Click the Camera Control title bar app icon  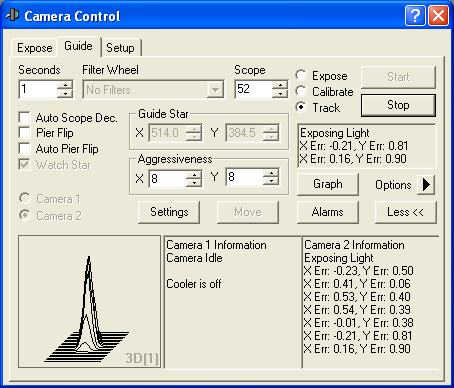click(x=13, y=15)
